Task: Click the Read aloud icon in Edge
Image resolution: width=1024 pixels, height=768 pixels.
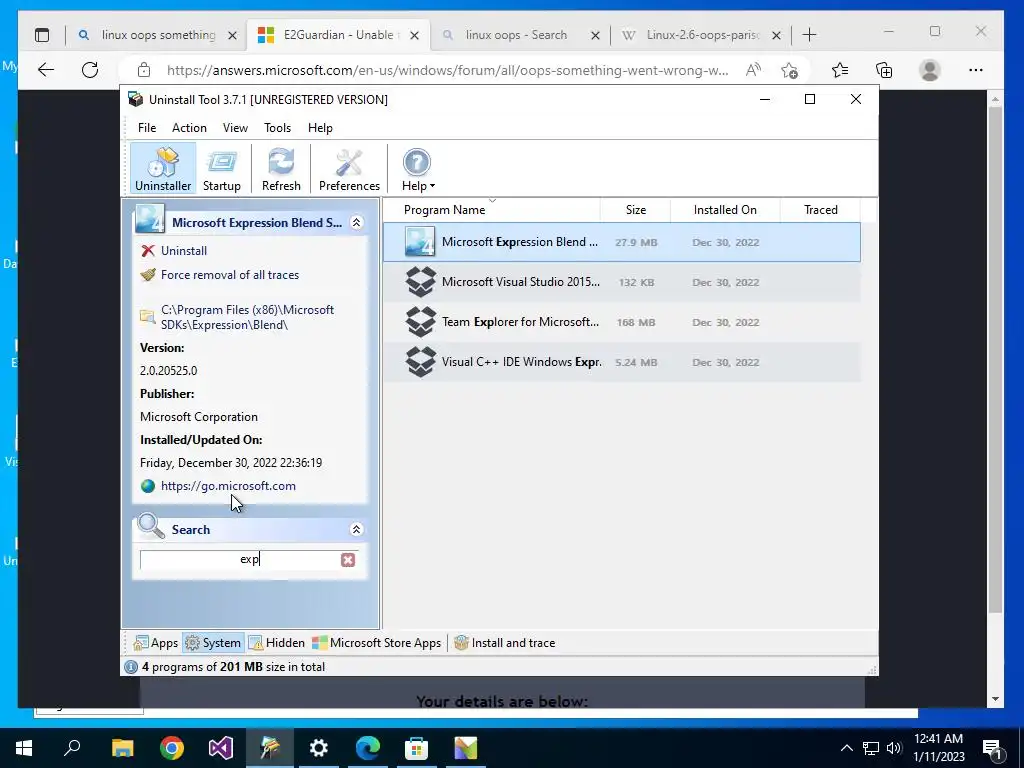Action: [x=753, y=70]
